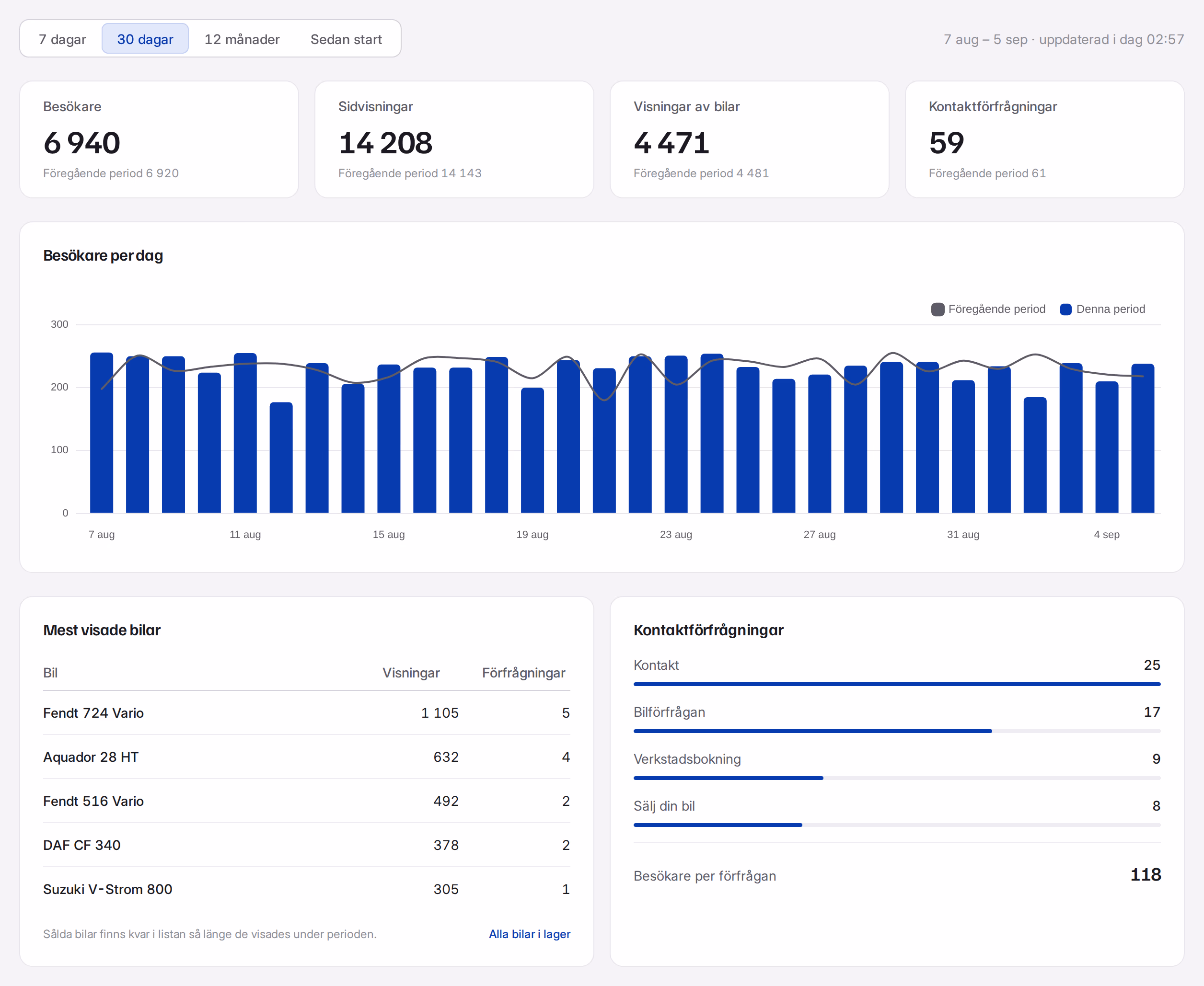1204x986 pixels.
Task: Click the bar above 19 aug
Action: click(533, 450)
